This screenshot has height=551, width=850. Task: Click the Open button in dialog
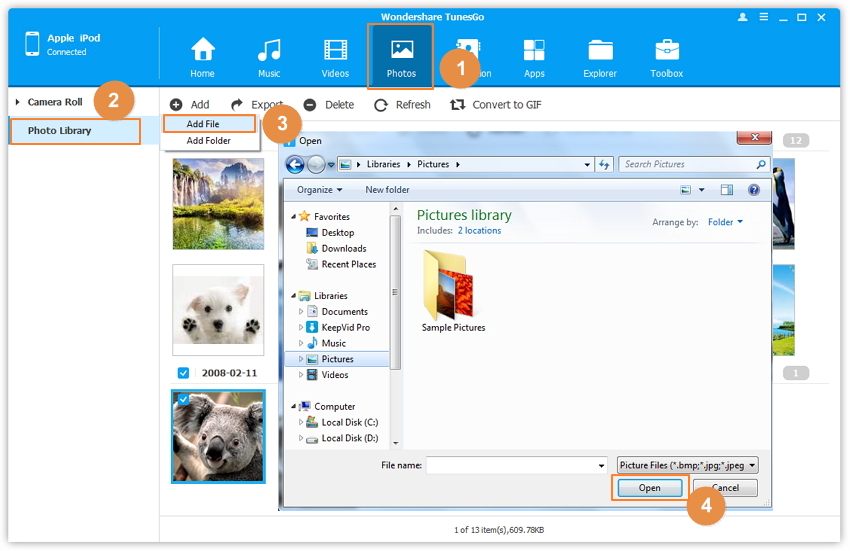pos(649,488)
